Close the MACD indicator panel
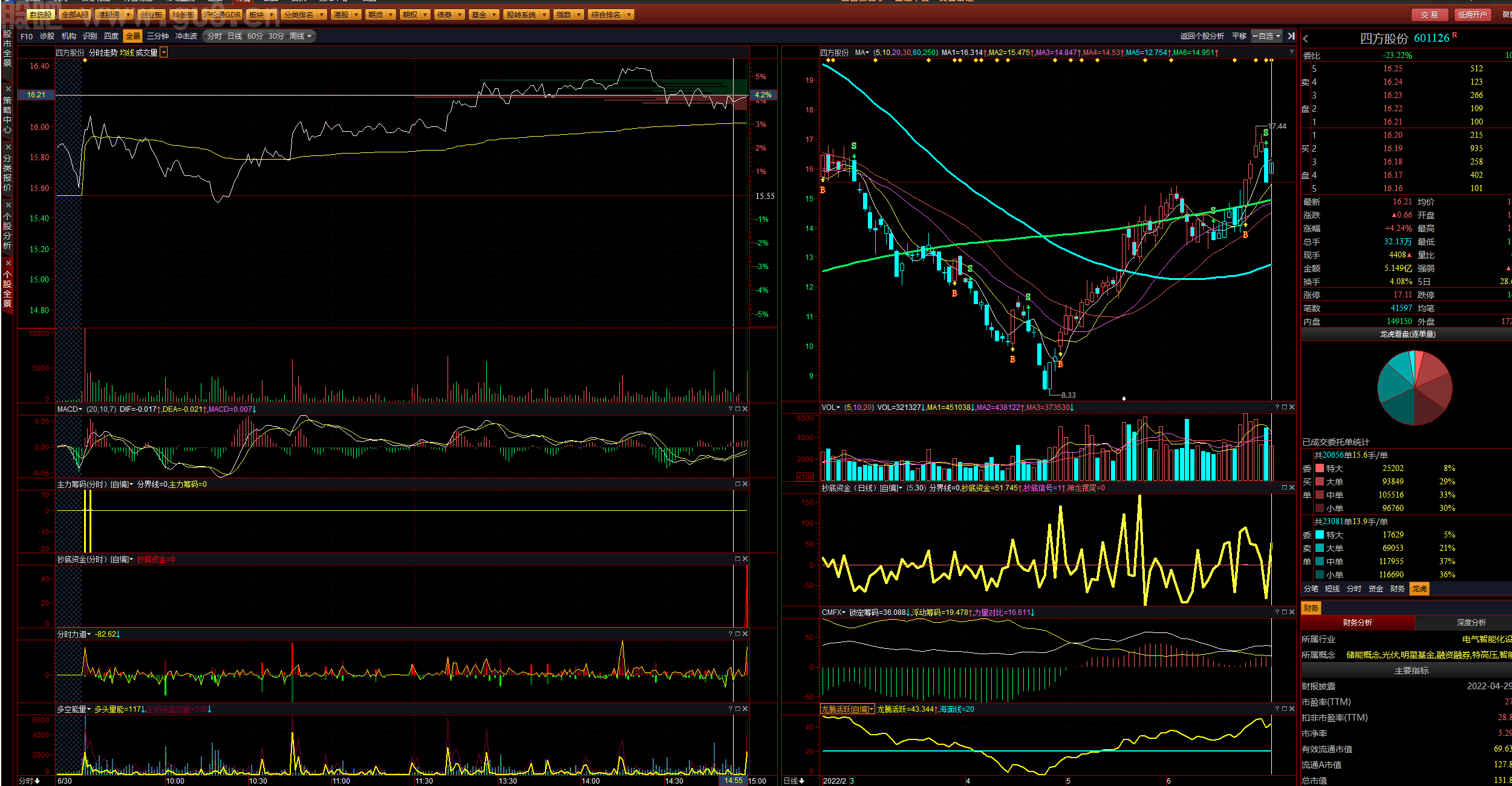 point(745,409)
